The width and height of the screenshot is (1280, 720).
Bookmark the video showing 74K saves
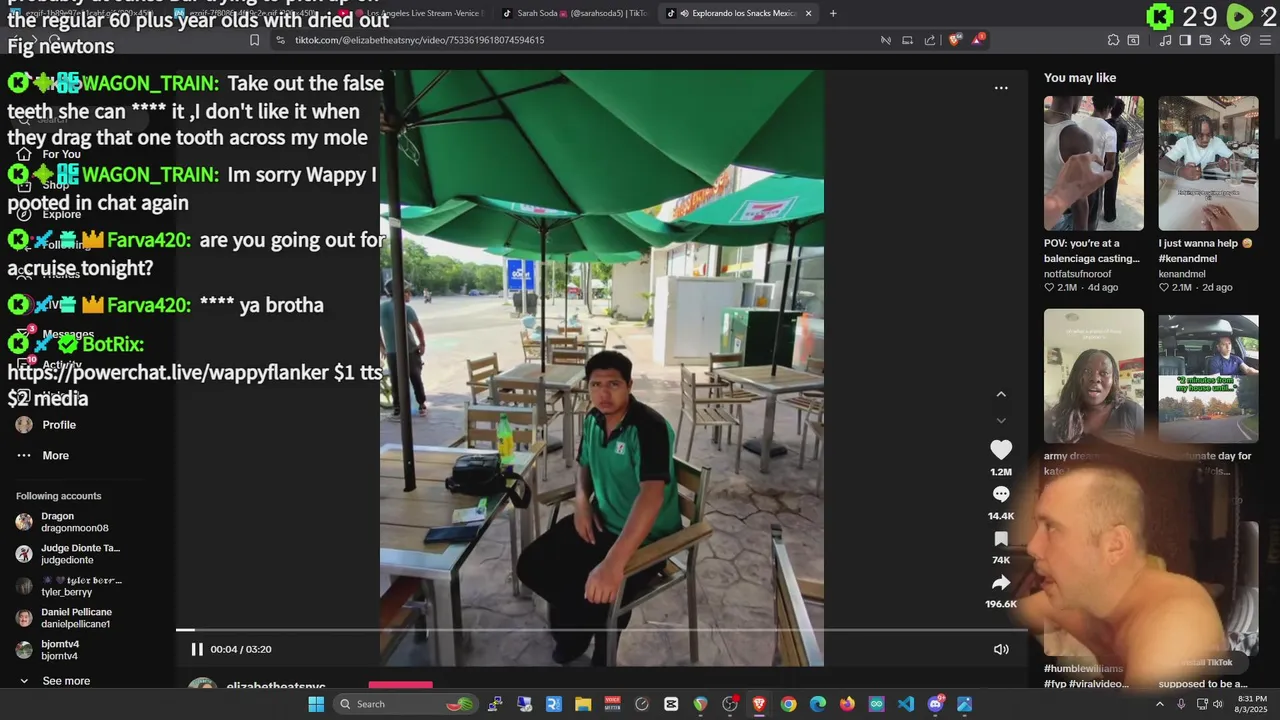point(1001,539)
